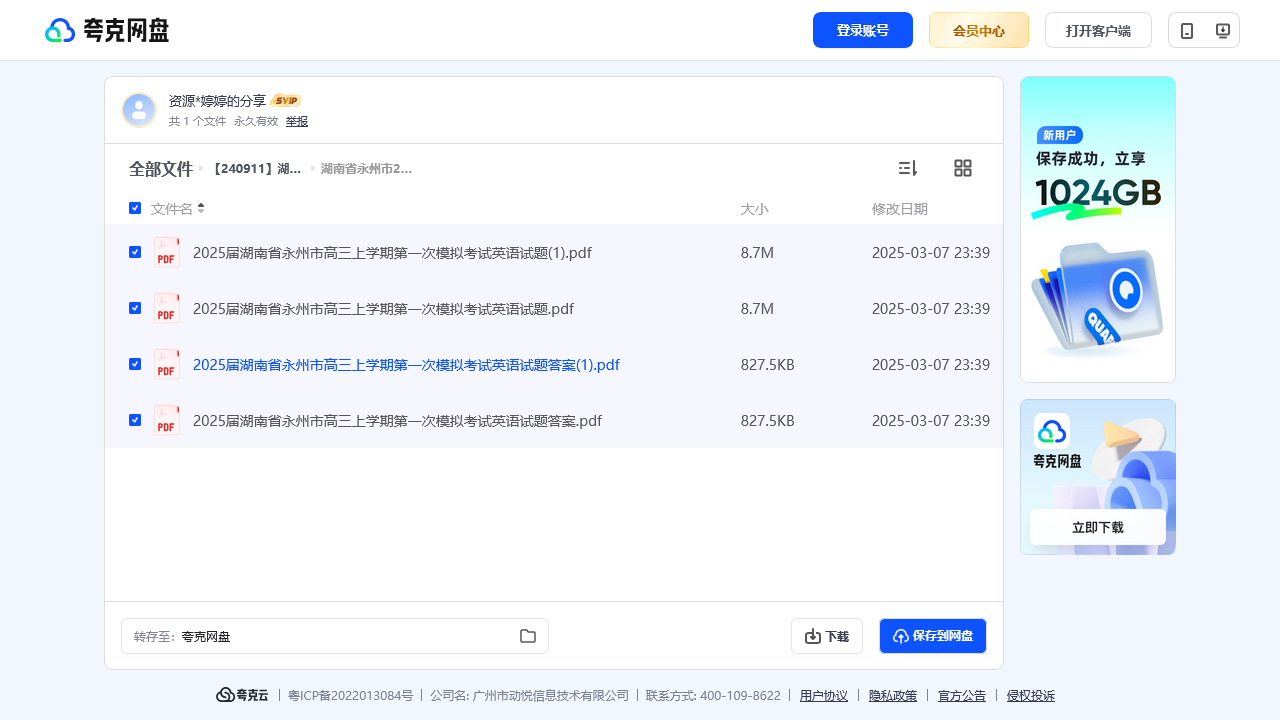Click the sharer's avatar icon
Screen dimensions: 1280x720
point(139,110)
